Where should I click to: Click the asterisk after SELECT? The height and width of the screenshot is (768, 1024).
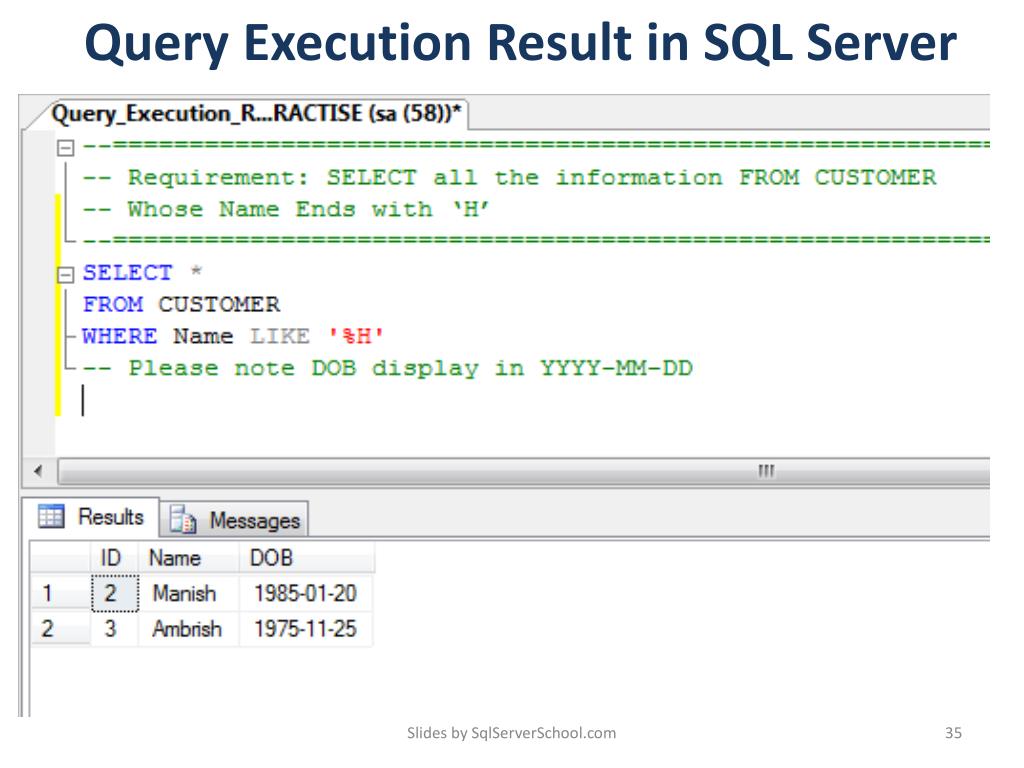click(196, 271)
